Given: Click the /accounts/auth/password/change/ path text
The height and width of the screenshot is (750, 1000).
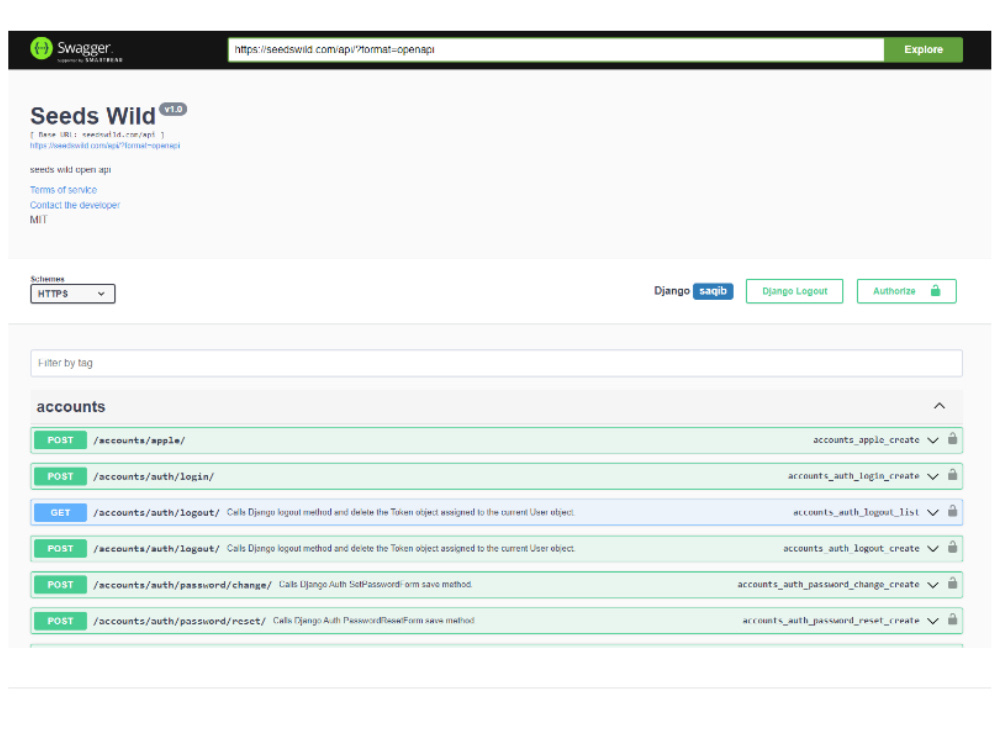Looking at the screenshot, I should pos(182,585).
